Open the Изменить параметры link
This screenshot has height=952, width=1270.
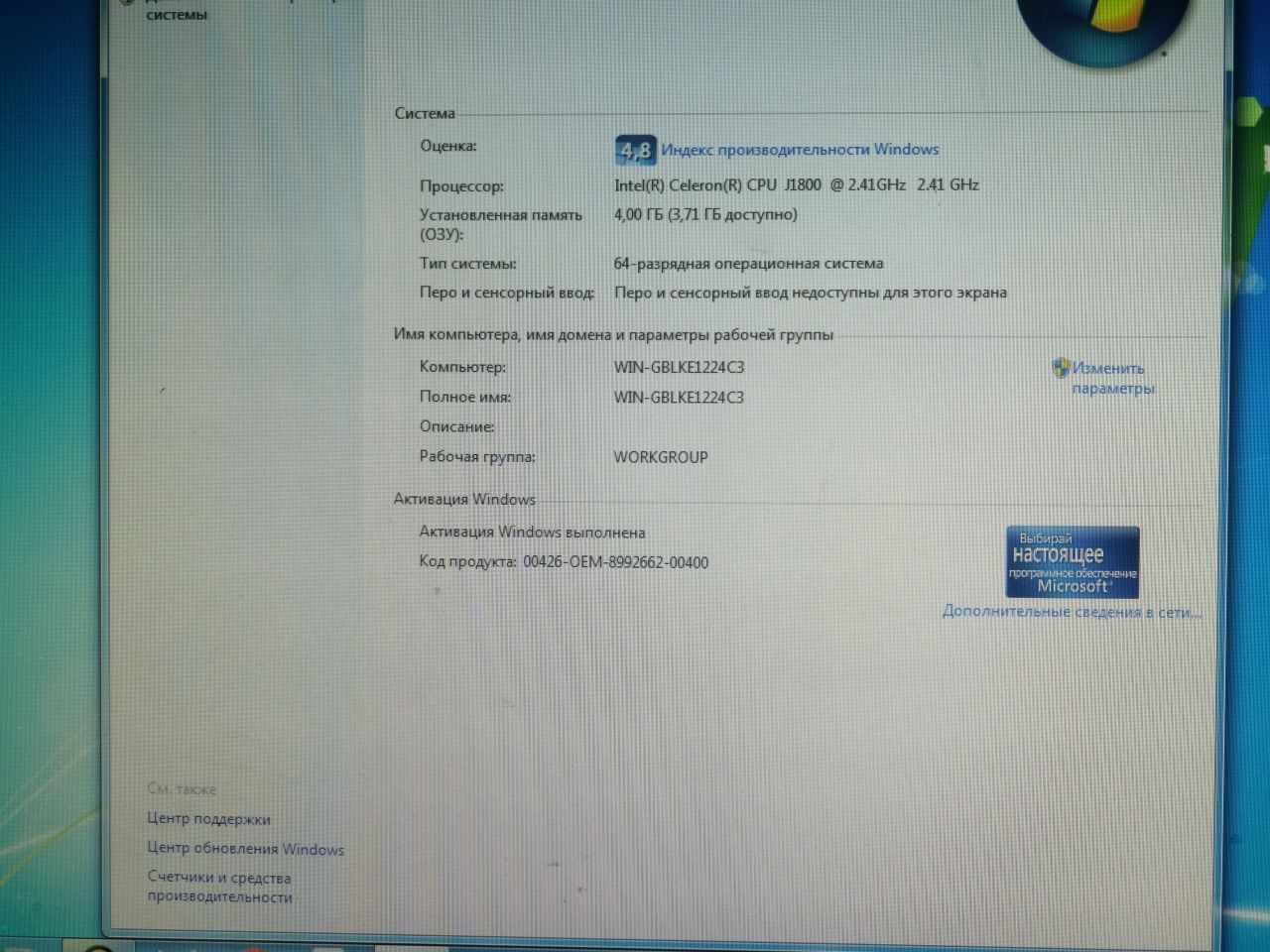pos(1112,378)
